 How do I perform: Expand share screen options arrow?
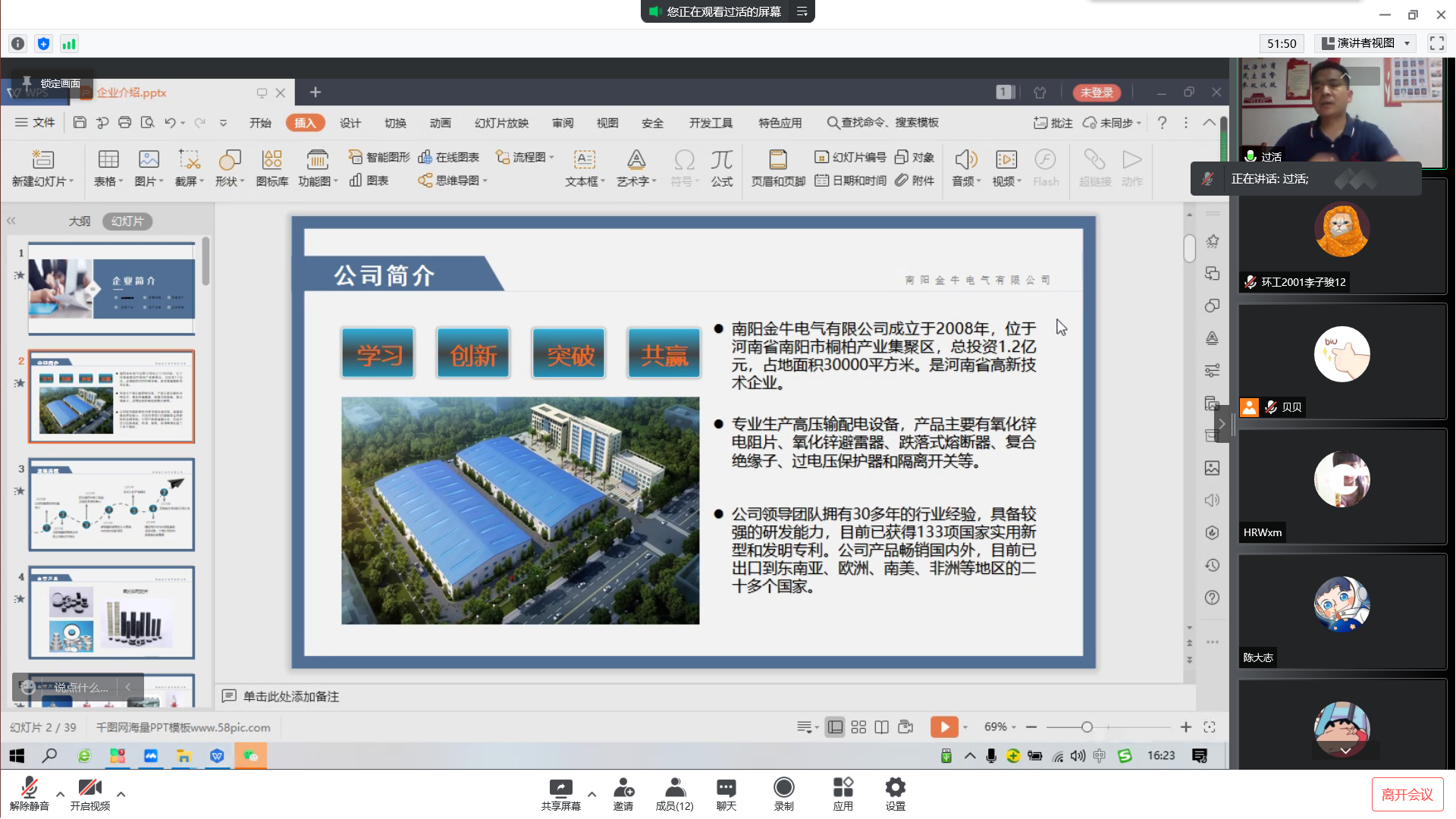pyautogui.click(x=591, y=794)
